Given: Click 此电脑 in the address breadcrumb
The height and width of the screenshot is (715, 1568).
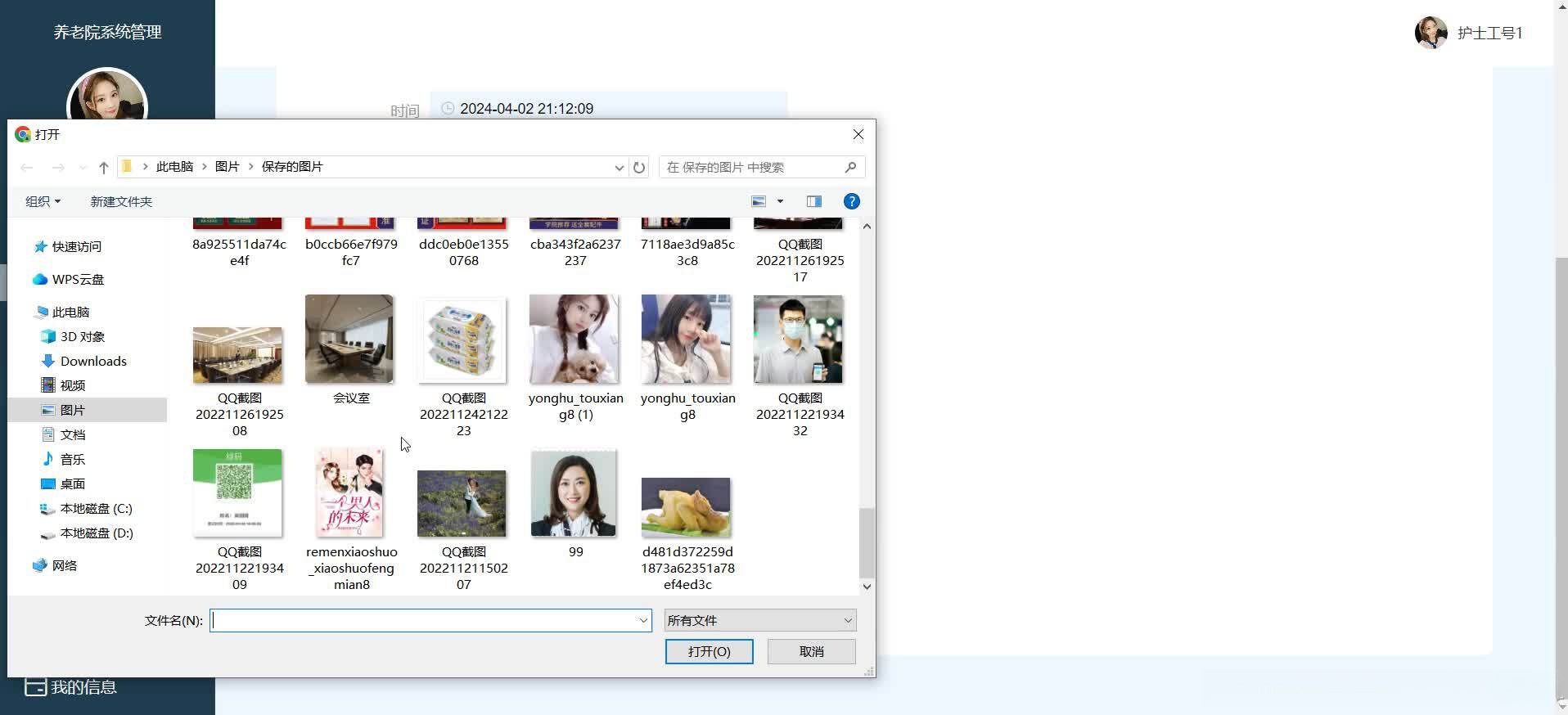Looking at the screenshot, I should point(174,167).
